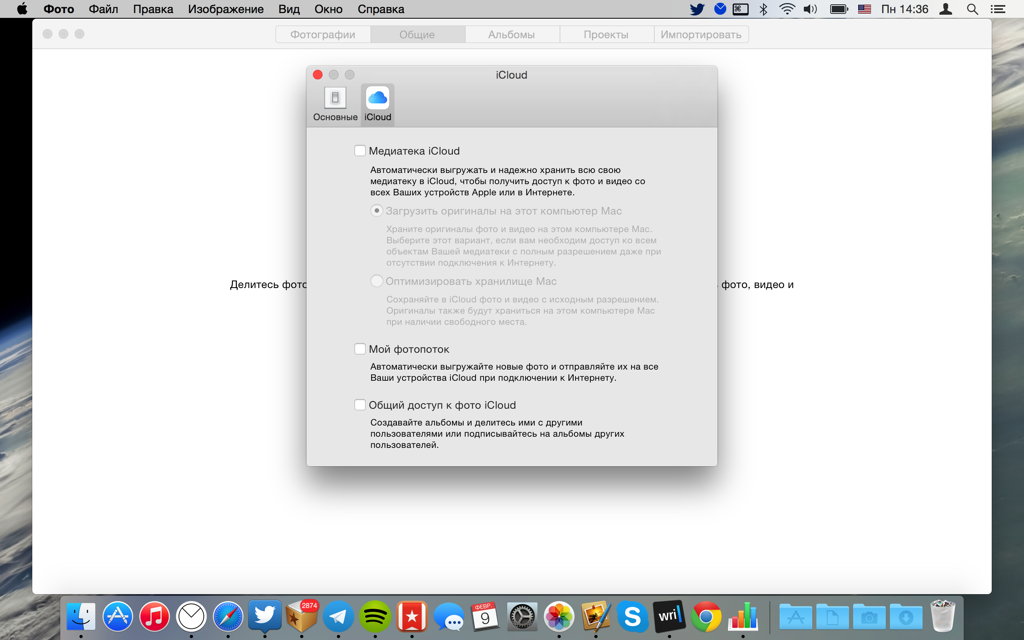Select the iCloud preferences pane icon

click(377, 104)
